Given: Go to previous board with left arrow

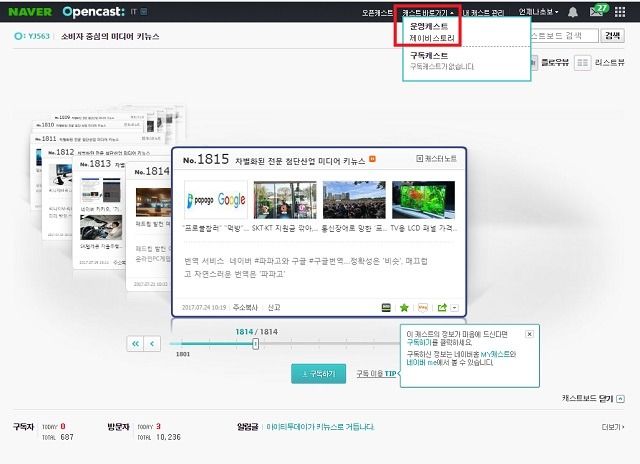Looking at the screenshot, I should coord(152,344).
